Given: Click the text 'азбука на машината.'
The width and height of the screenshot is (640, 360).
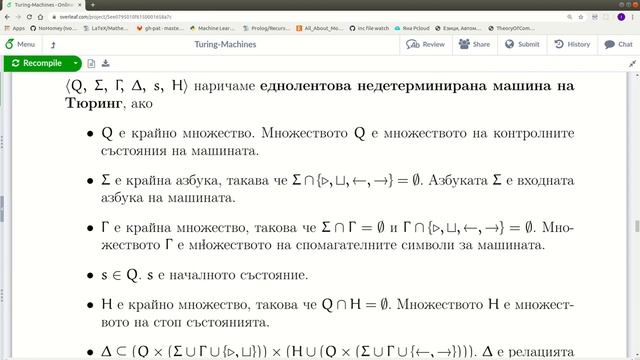Looking at the screenshot, I should [168, 198].
